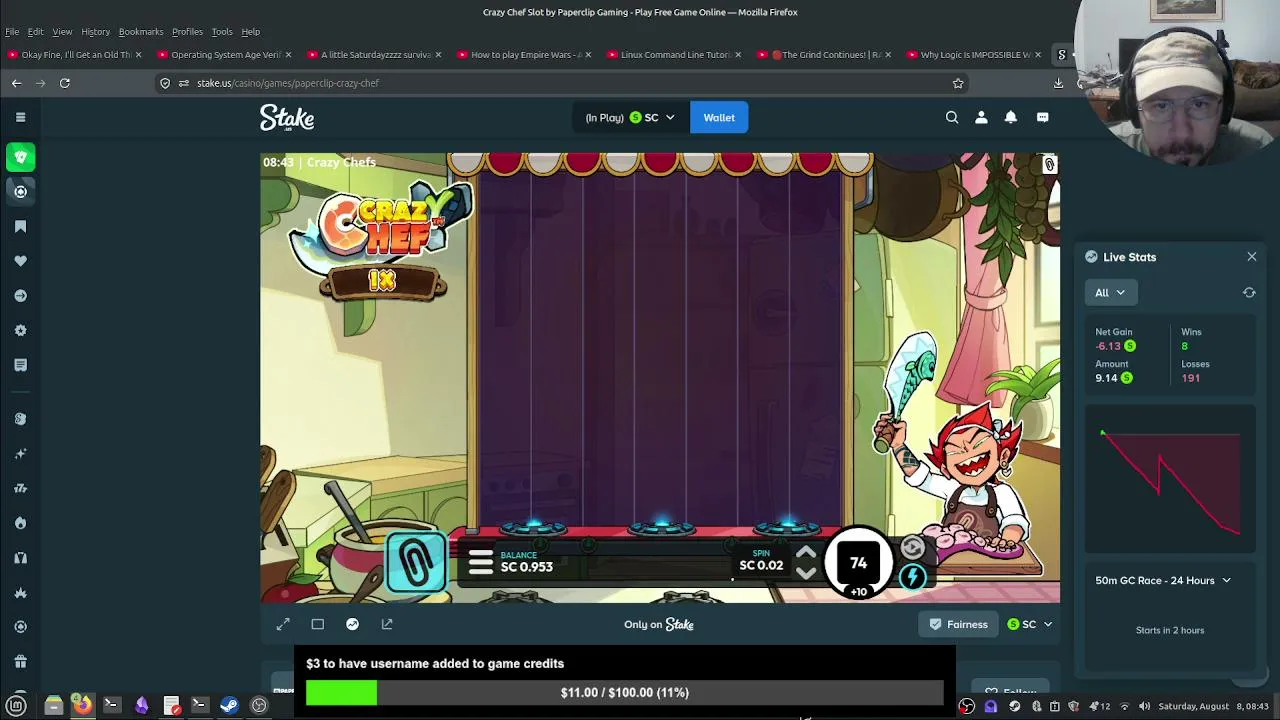
Task: Open the History menu
Action: tap(95, 32)
